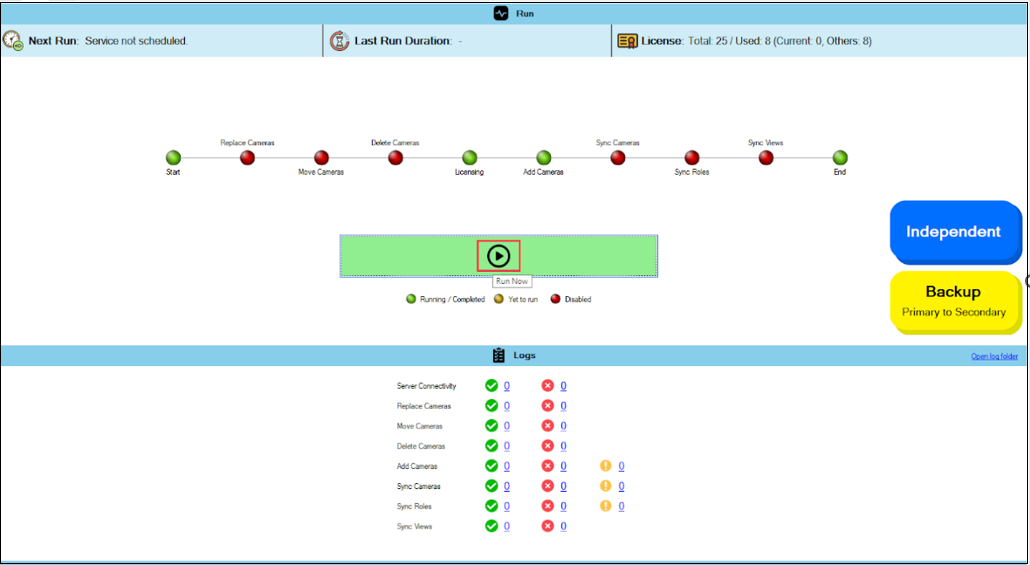Open the log folder link
Screen dimensions: 1030x565
(994, 357)
